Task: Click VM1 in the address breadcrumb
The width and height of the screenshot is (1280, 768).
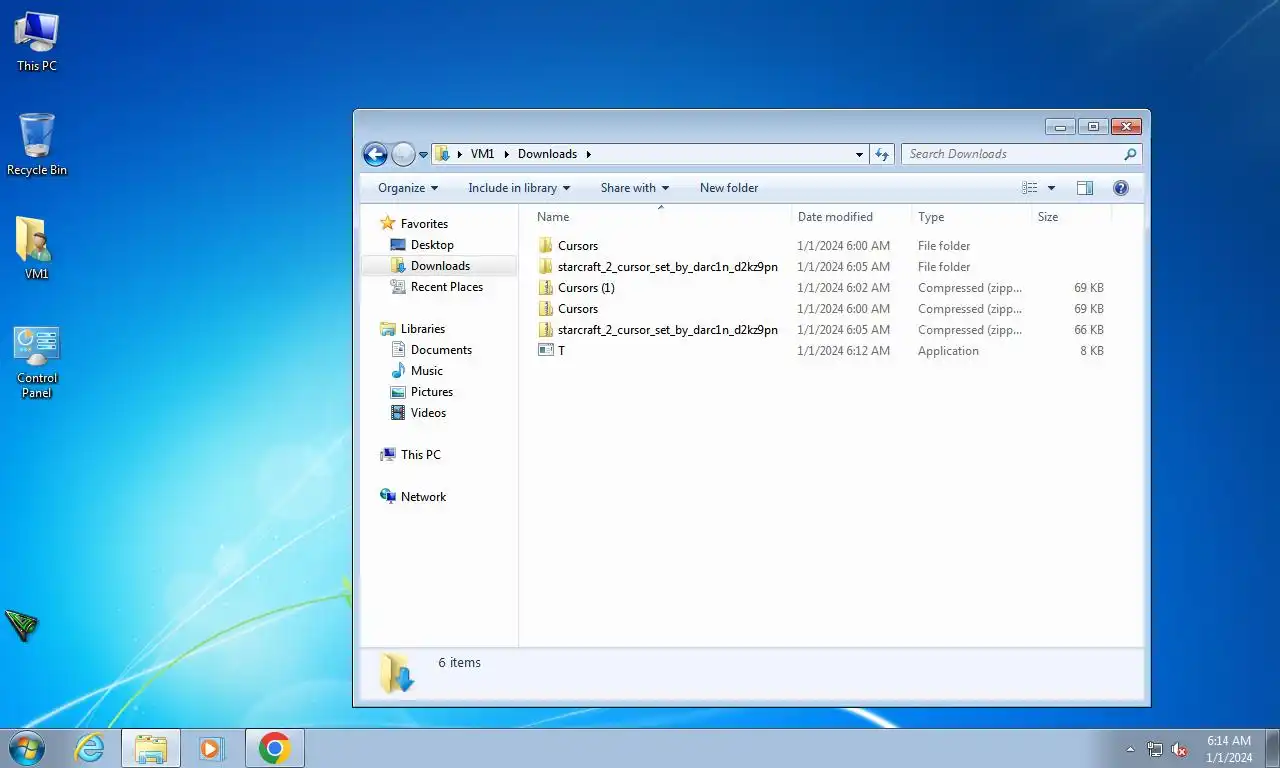Action: pyautogui.click(x=483, y=154)
